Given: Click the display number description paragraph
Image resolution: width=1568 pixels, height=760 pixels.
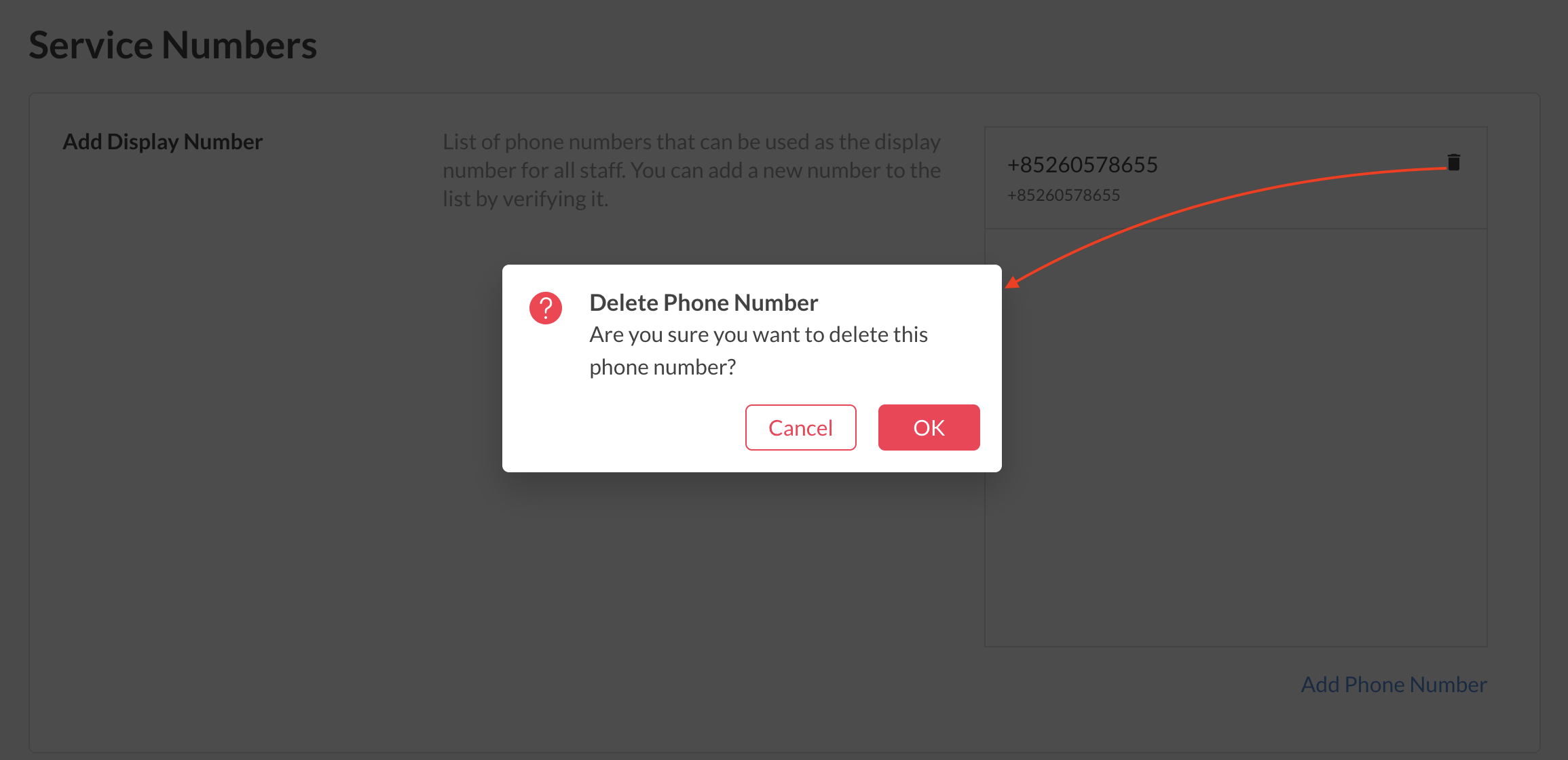Looking at the screenshot, I should pyautogui.click(x=692, y=170).
